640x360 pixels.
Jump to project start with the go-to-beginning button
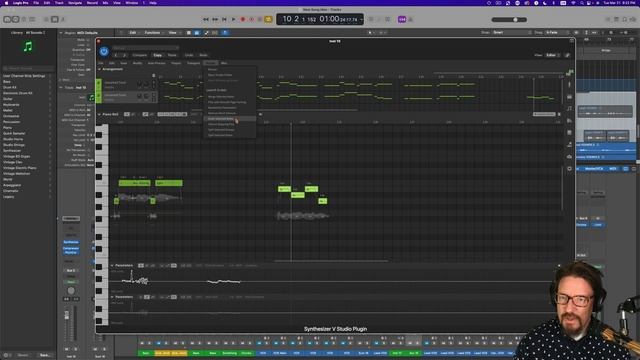pos(224,19)
